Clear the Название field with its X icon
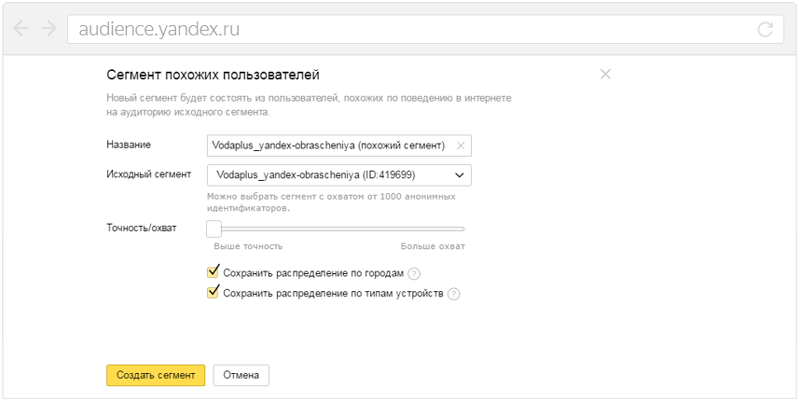Screen dimensions: 800x401 click(x=460, y=146)
